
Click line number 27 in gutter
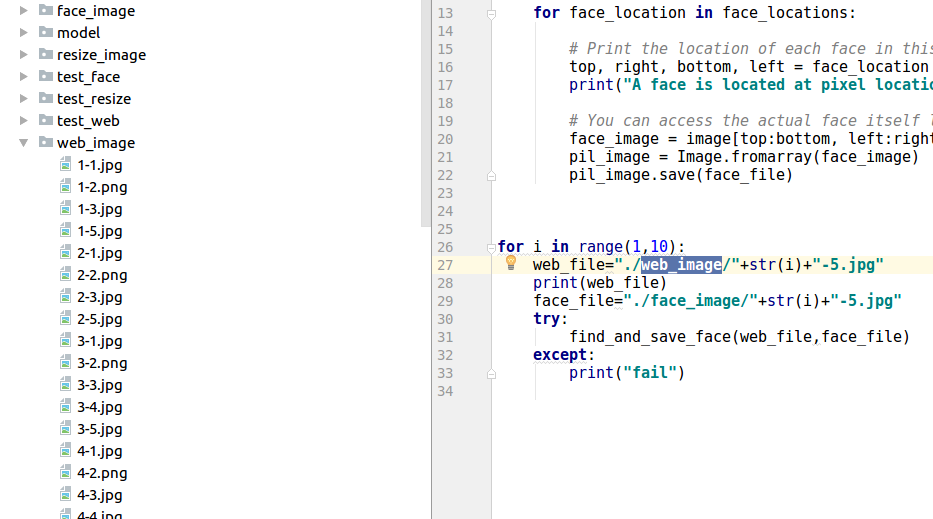click(445, 265)
